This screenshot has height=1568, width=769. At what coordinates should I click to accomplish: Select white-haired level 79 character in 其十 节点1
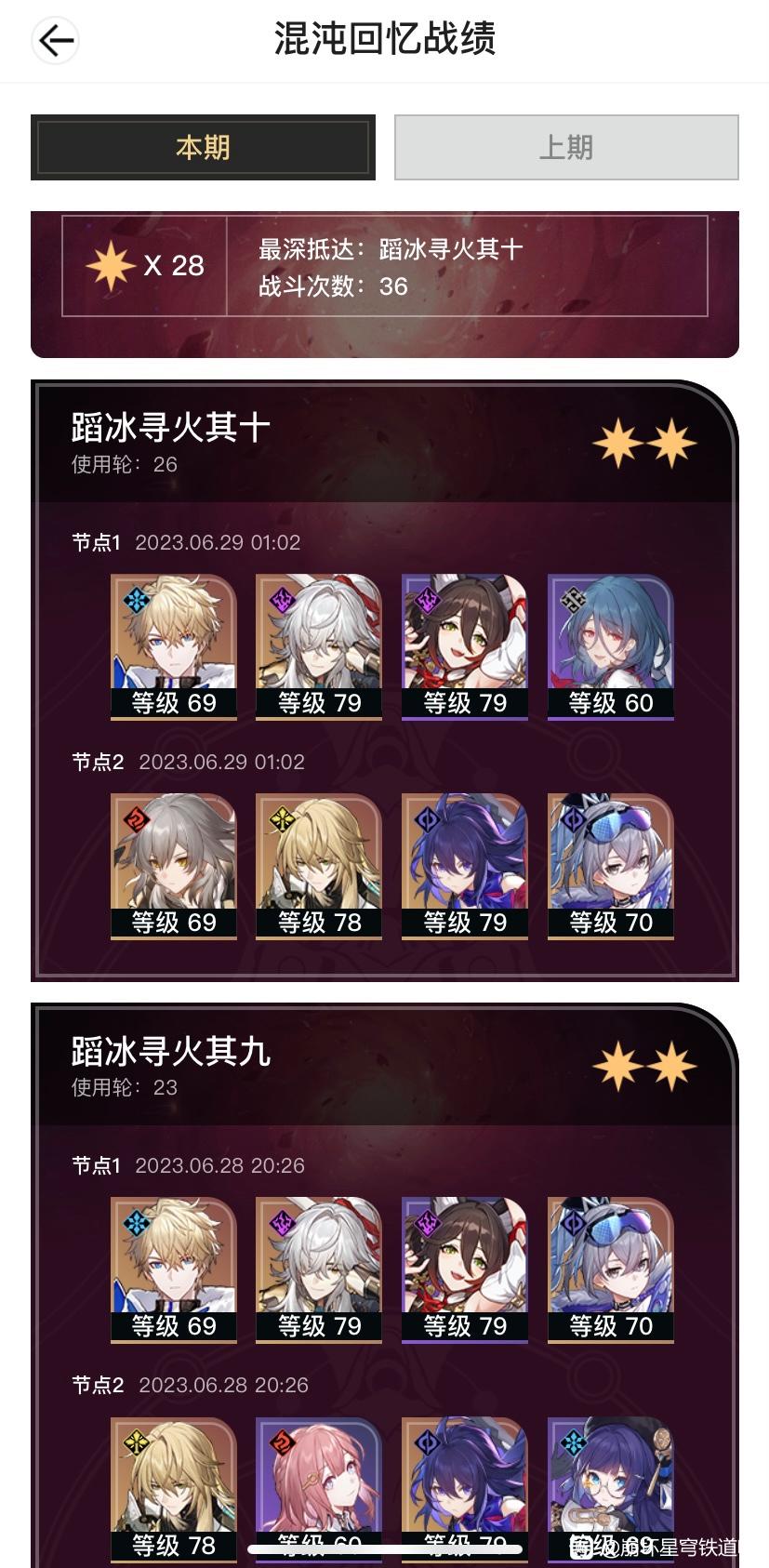(319, 646)
